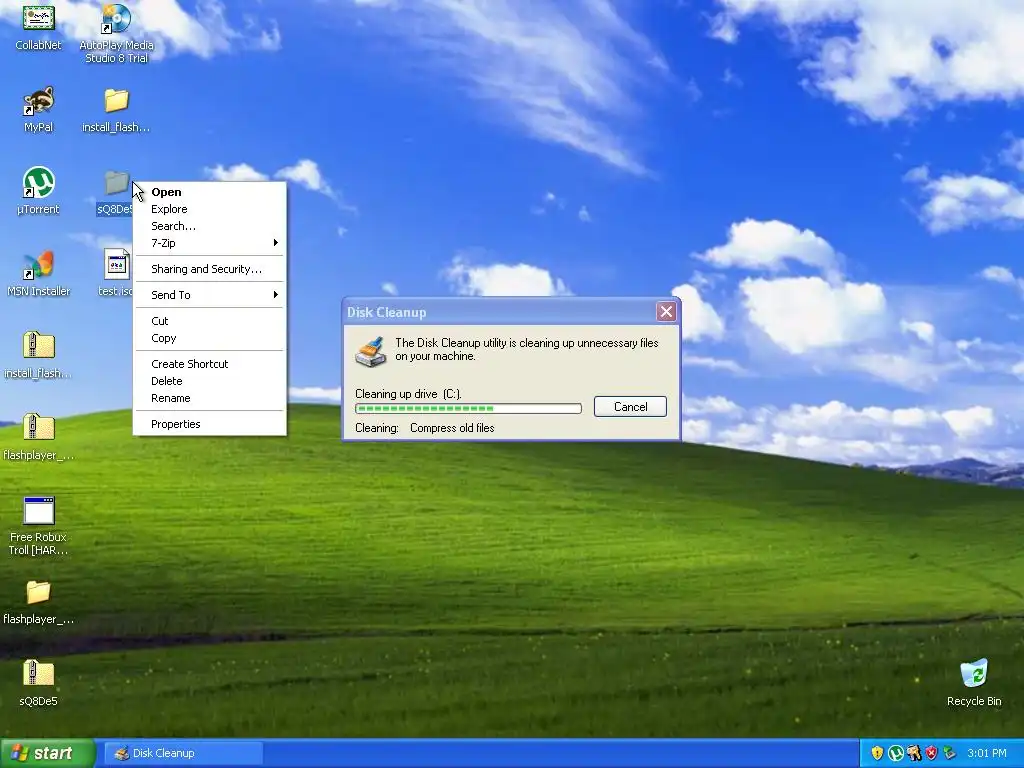
Task: Choose Rename from the context menu
Action: coord(210,398)
